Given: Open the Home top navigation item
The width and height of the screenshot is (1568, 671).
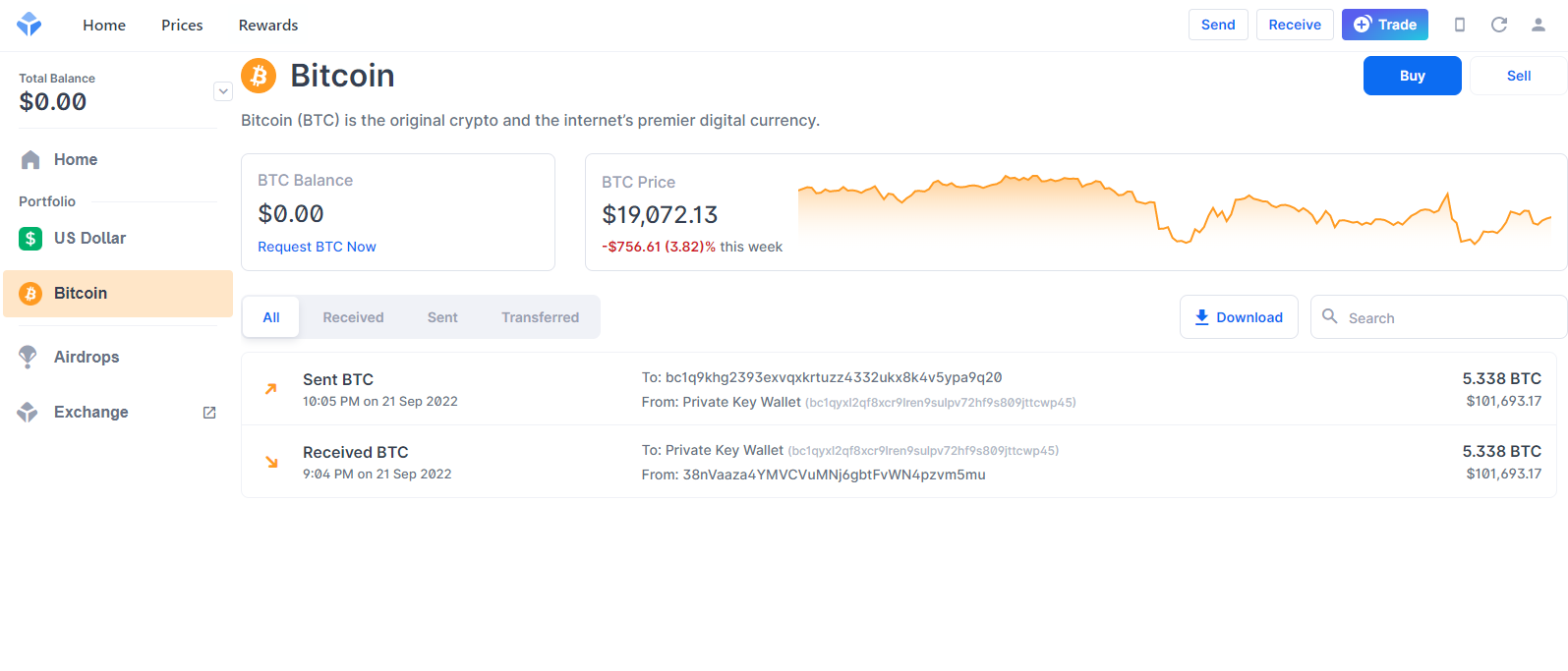Looking at the screenshot, I should click(x=104, y=26).
